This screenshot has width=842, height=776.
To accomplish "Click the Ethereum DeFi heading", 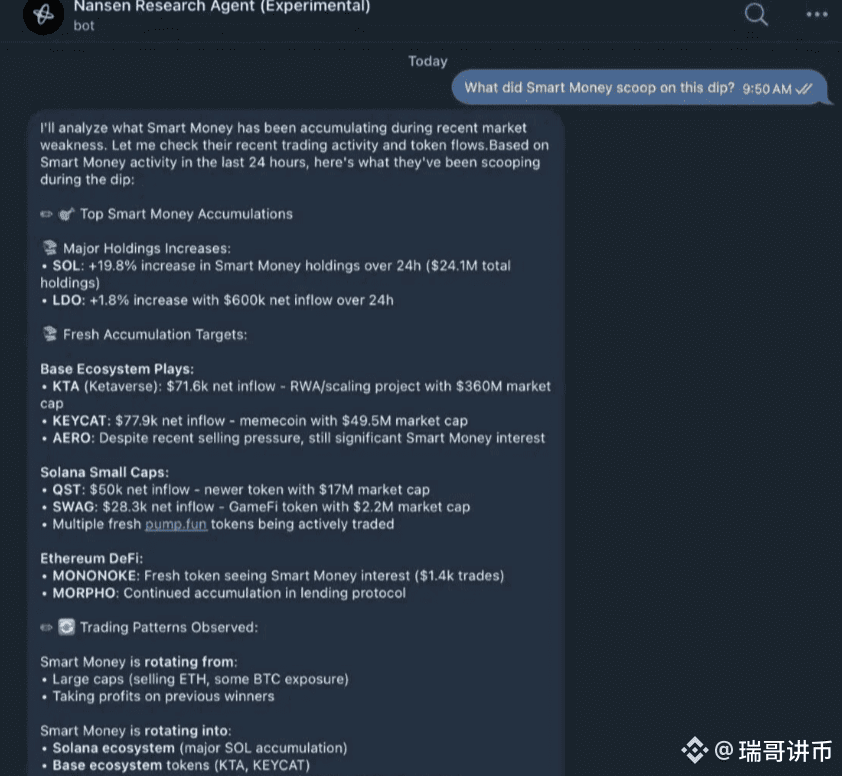I will (92, 559).
